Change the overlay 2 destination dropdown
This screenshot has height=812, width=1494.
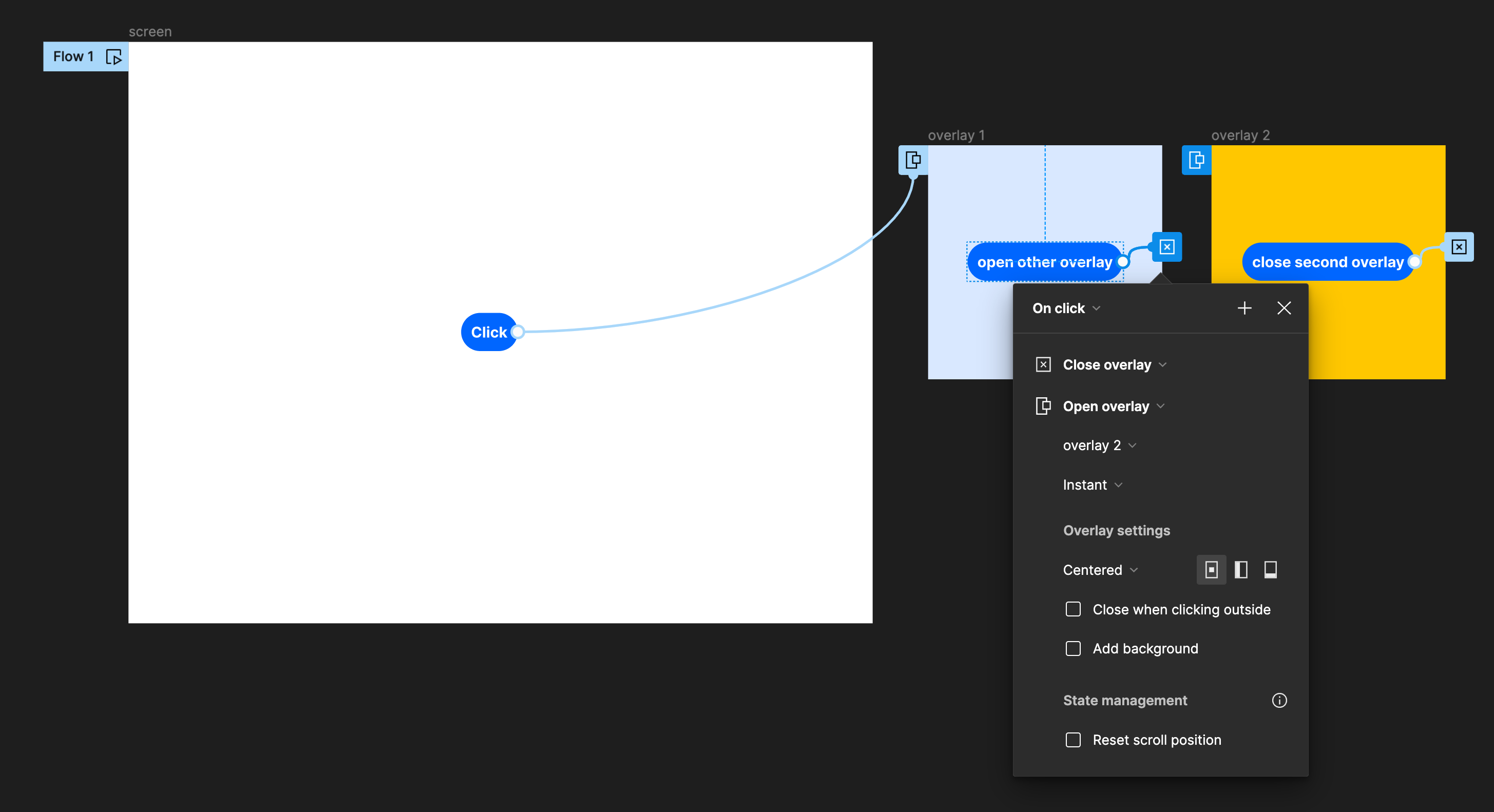pyautogui.click(x=1100, y=446)
